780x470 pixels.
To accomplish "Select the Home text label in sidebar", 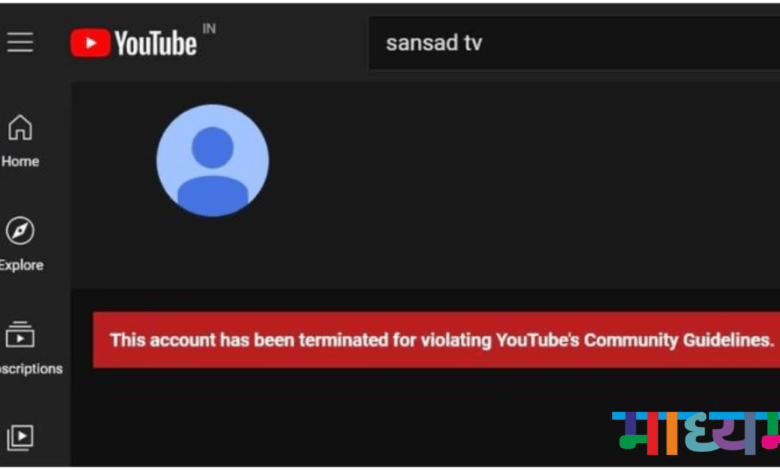I will click(x=20, y=162).
